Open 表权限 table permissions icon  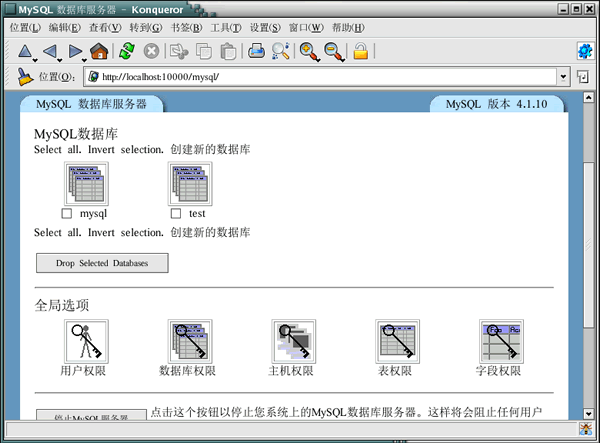tap(398, 341)
